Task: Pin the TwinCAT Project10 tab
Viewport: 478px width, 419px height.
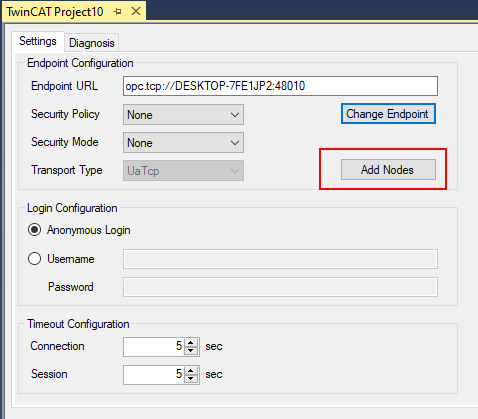Action: pos(117,12)
